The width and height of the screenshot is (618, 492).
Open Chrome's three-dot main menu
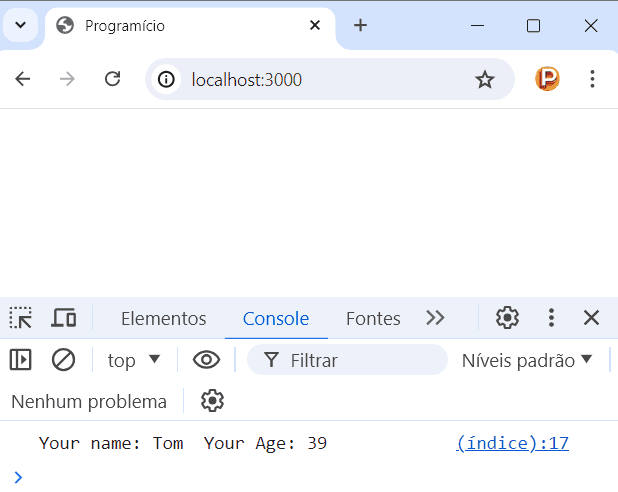(x=592, y=79)
